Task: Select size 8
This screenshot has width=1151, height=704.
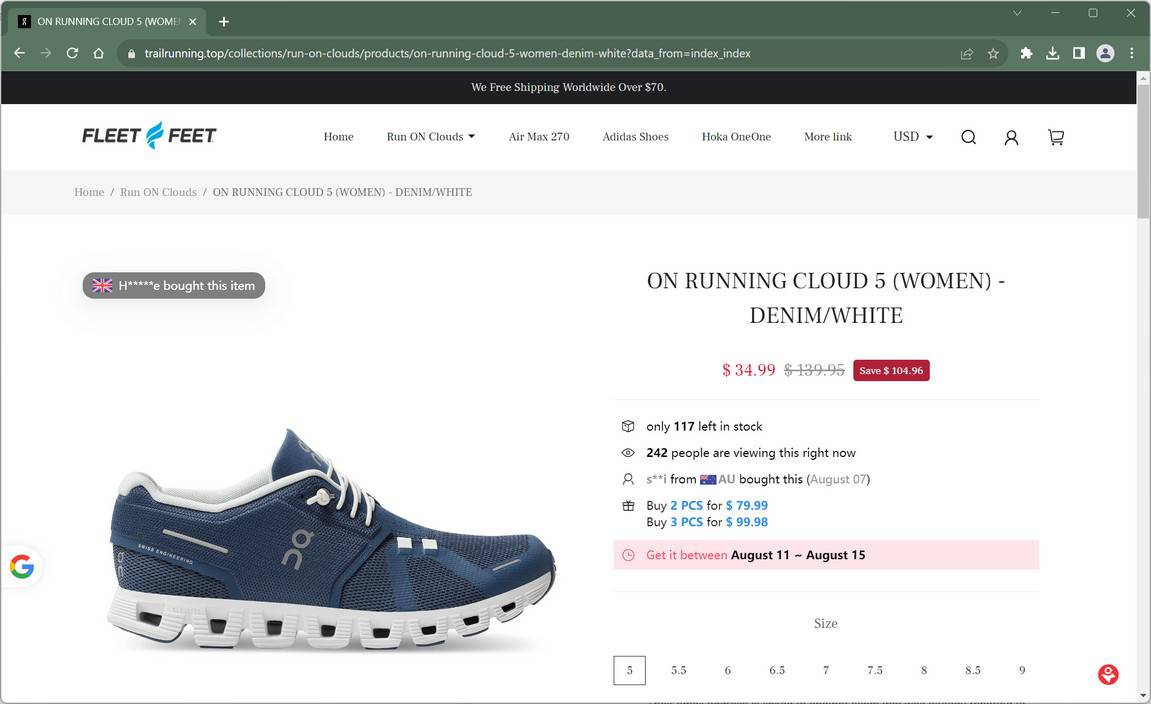Action: [x=923, y=670]
